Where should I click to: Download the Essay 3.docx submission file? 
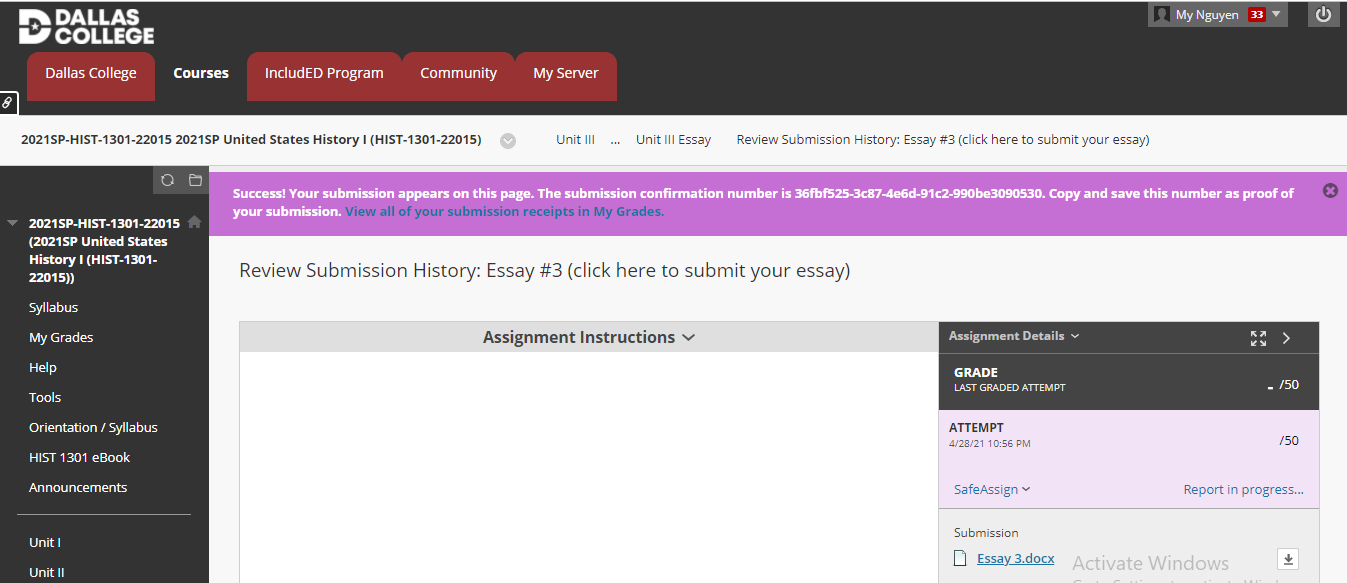tap(1288, 559)
